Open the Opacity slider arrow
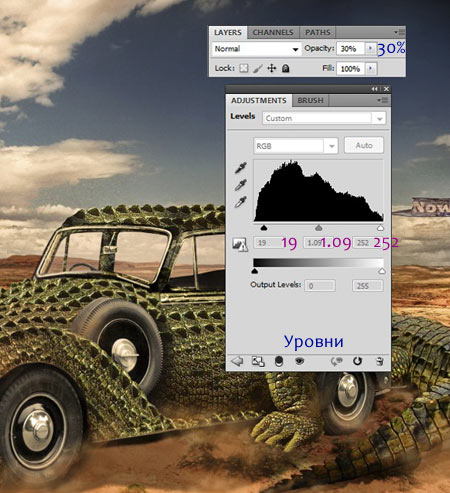This screenshot has height=493, width=450. 370,49
